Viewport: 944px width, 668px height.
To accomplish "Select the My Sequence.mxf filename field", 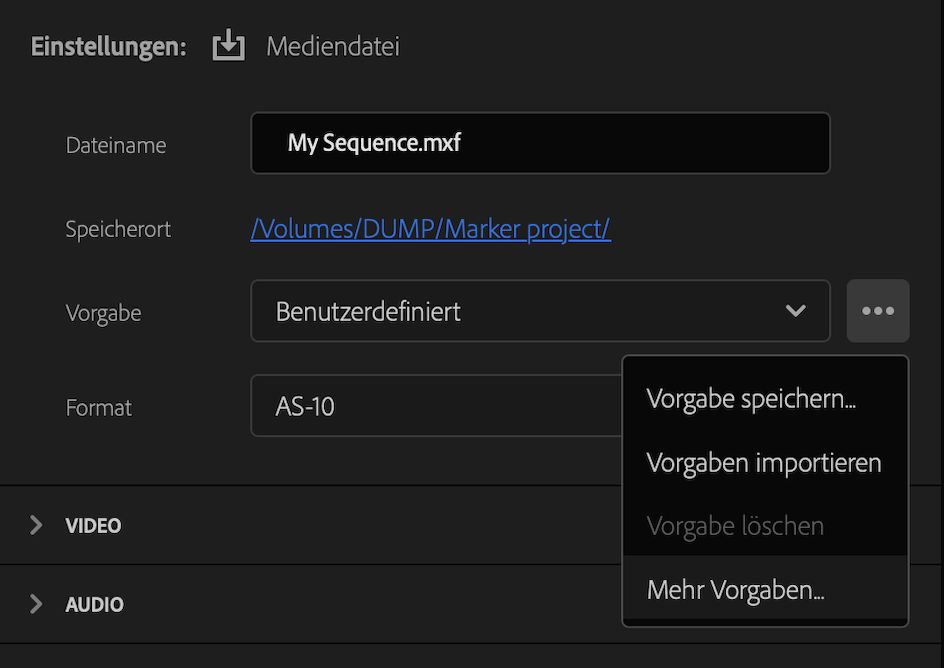I will pos(540,143).
